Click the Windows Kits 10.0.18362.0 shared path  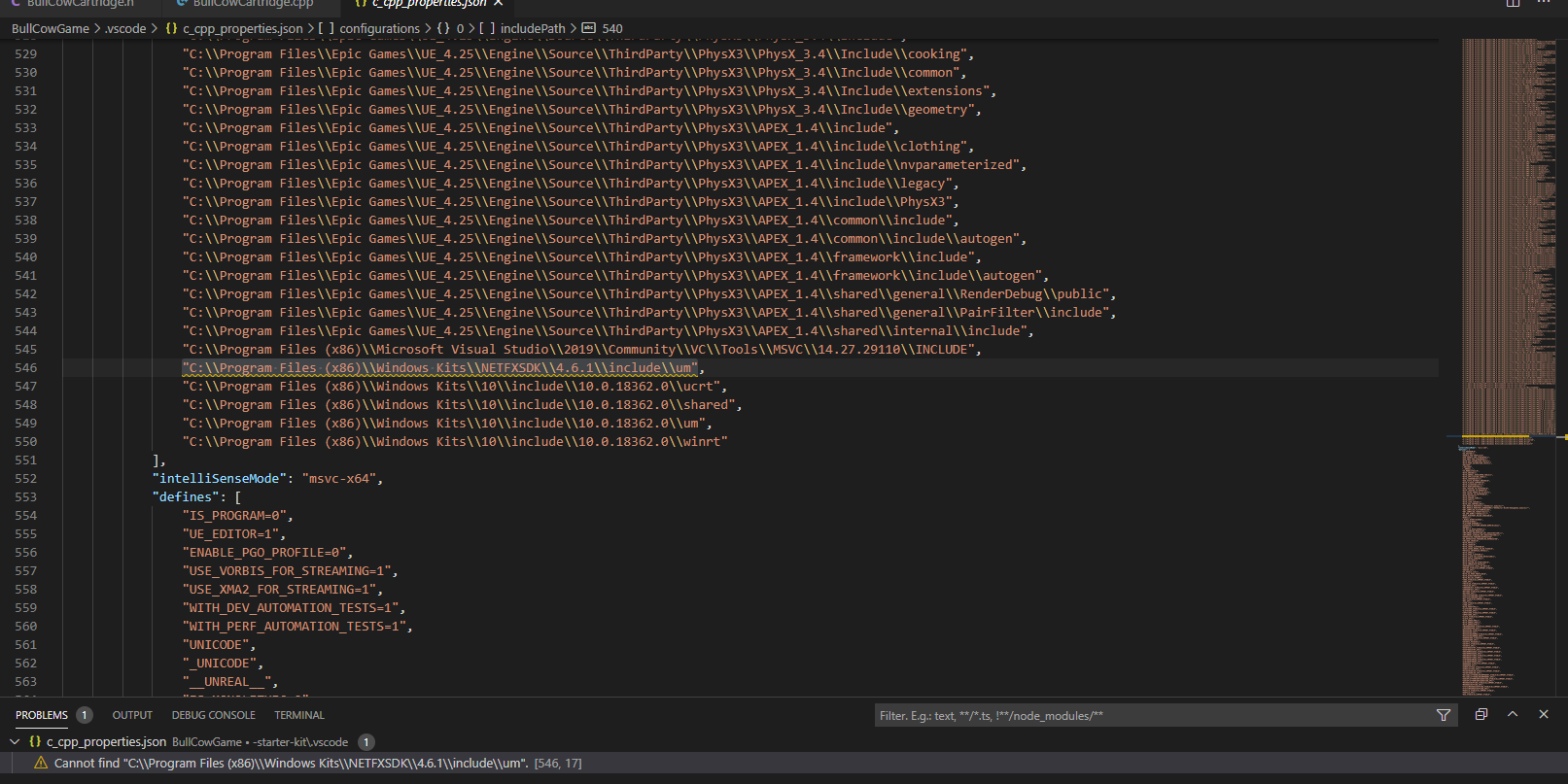[x=459, y=405]
